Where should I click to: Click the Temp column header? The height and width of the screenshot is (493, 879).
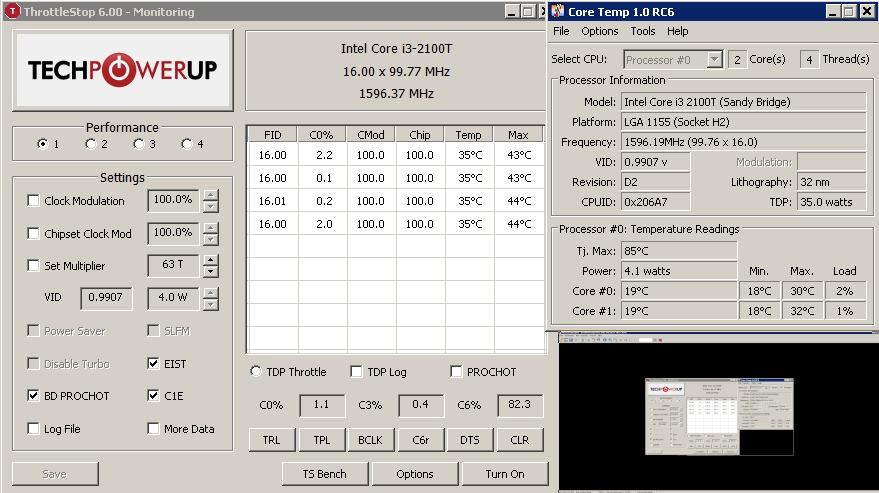469,135
